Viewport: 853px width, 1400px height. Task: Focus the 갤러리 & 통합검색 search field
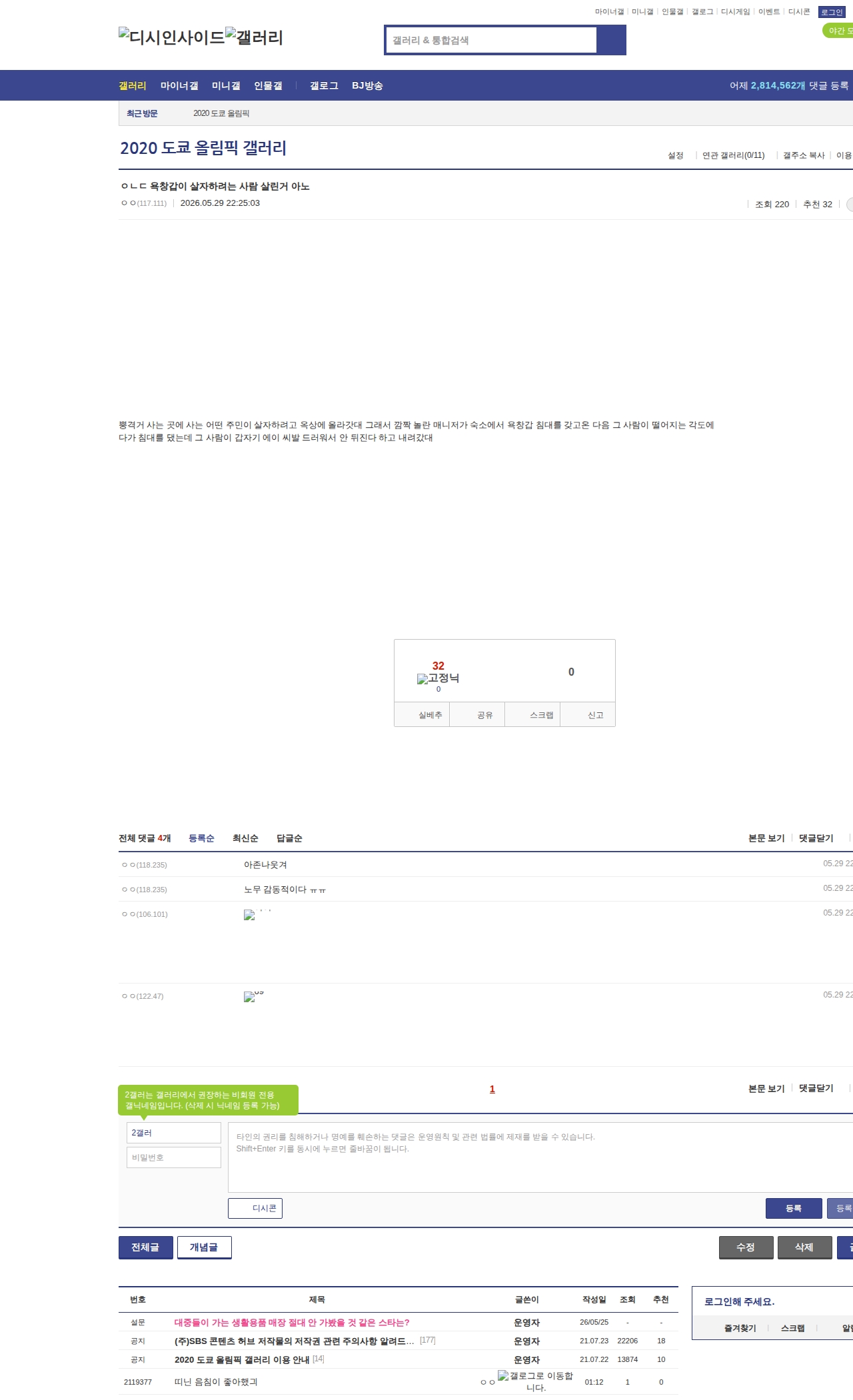pos(492,40)
